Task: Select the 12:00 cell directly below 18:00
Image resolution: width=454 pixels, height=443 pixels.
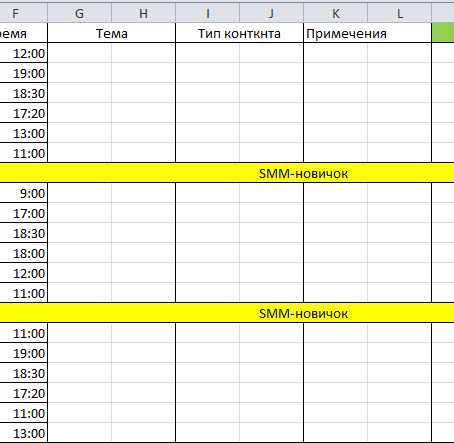Action: pyautogui.click(x=23, y=273)
